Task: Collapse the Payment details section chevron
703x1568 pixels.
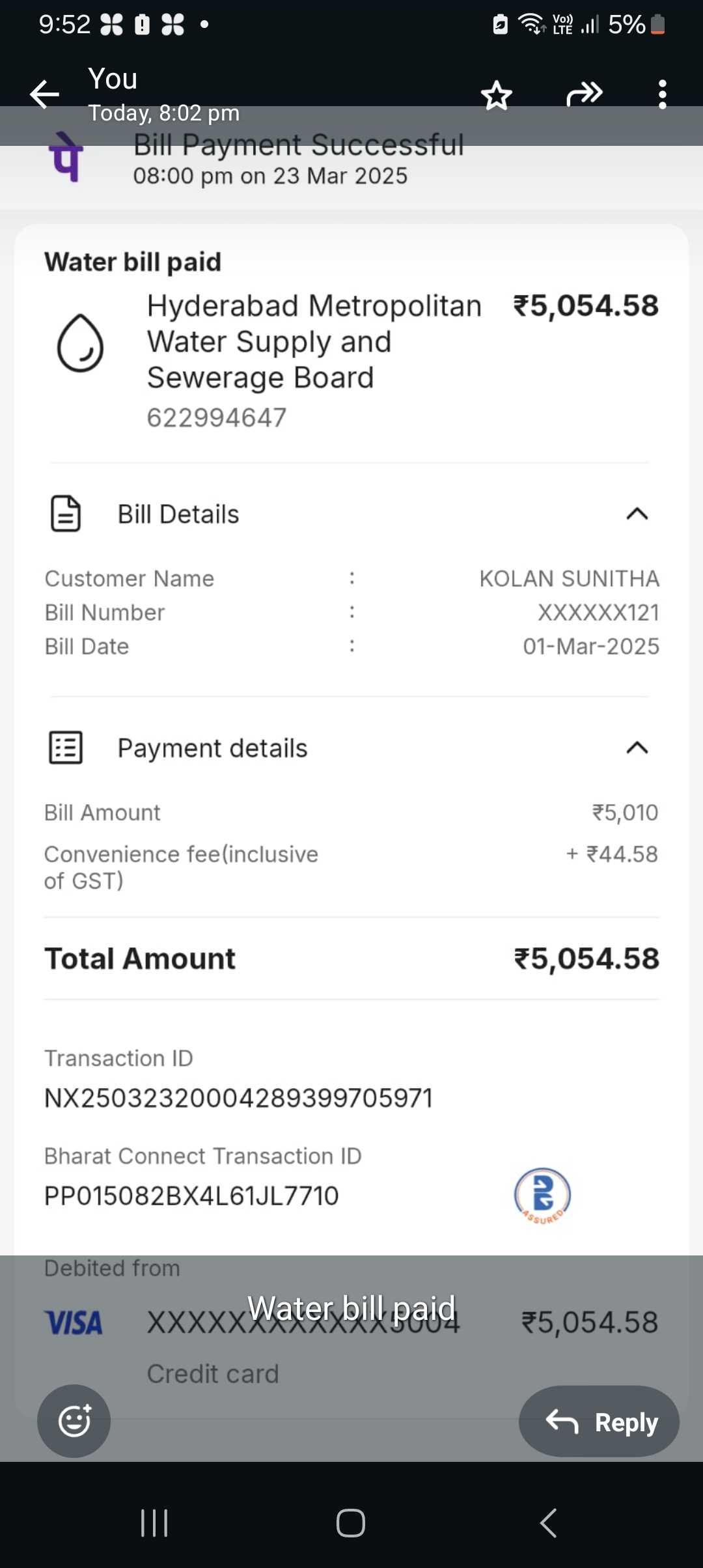Action: (x=637, y=748)
